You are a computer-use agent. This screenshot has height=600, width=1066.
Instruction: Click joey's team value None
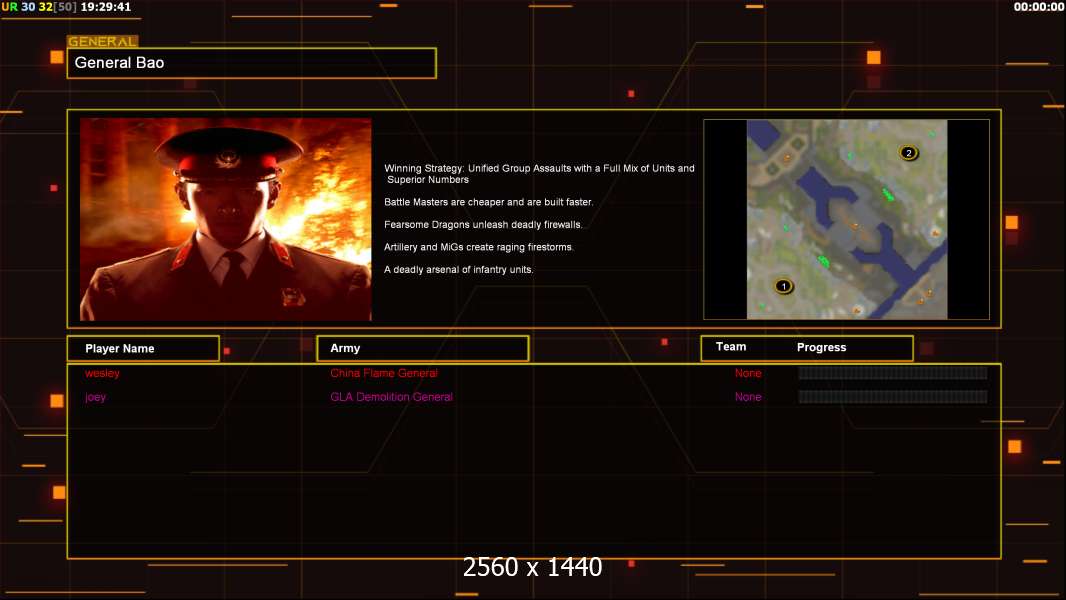[748, 397]
